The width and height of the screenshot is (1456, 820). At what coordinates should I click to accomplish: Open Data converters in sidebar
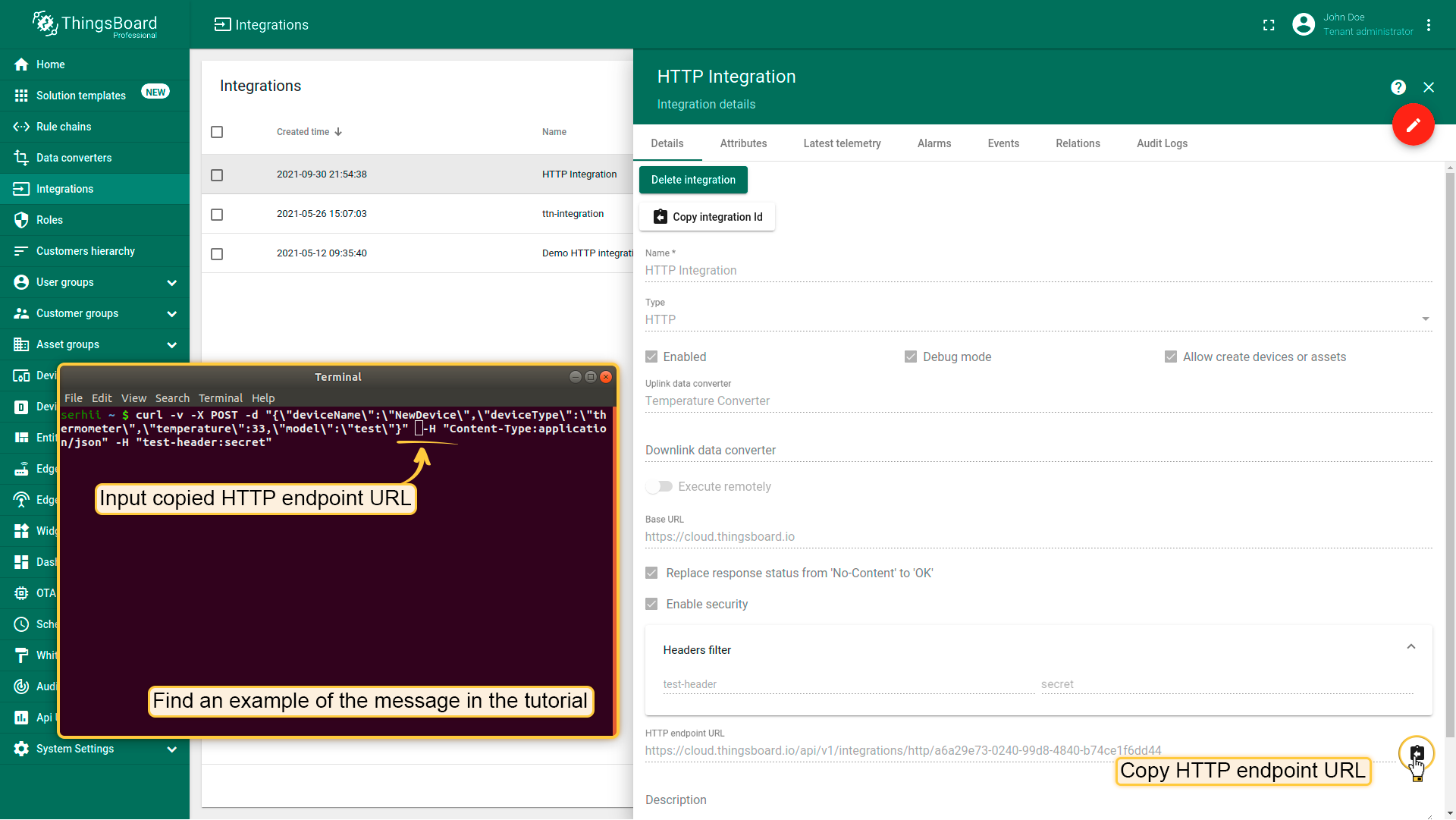[x=74, y=158]
